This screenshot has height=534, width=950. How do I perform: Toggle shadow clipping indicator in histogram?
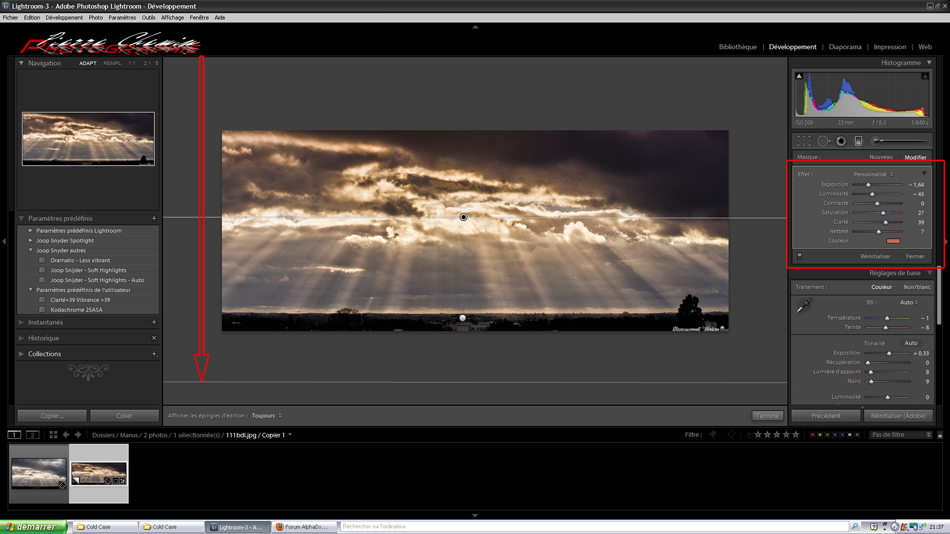pos(799,76)
